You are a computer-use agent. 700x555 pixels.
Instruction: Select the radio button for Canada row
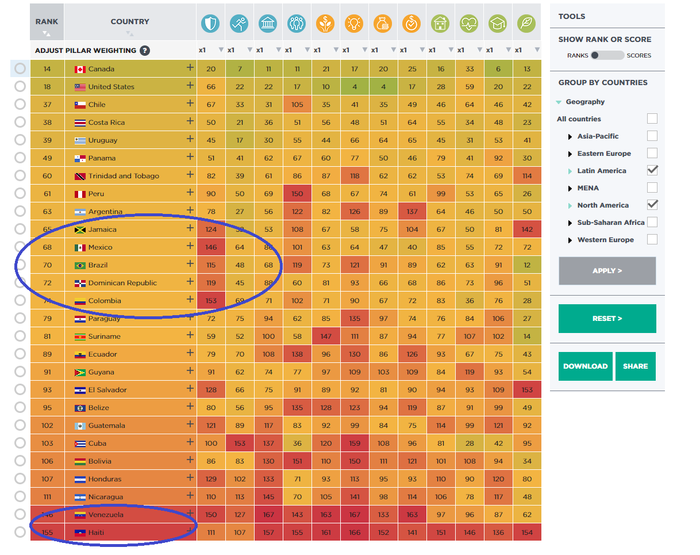point(20,68)
